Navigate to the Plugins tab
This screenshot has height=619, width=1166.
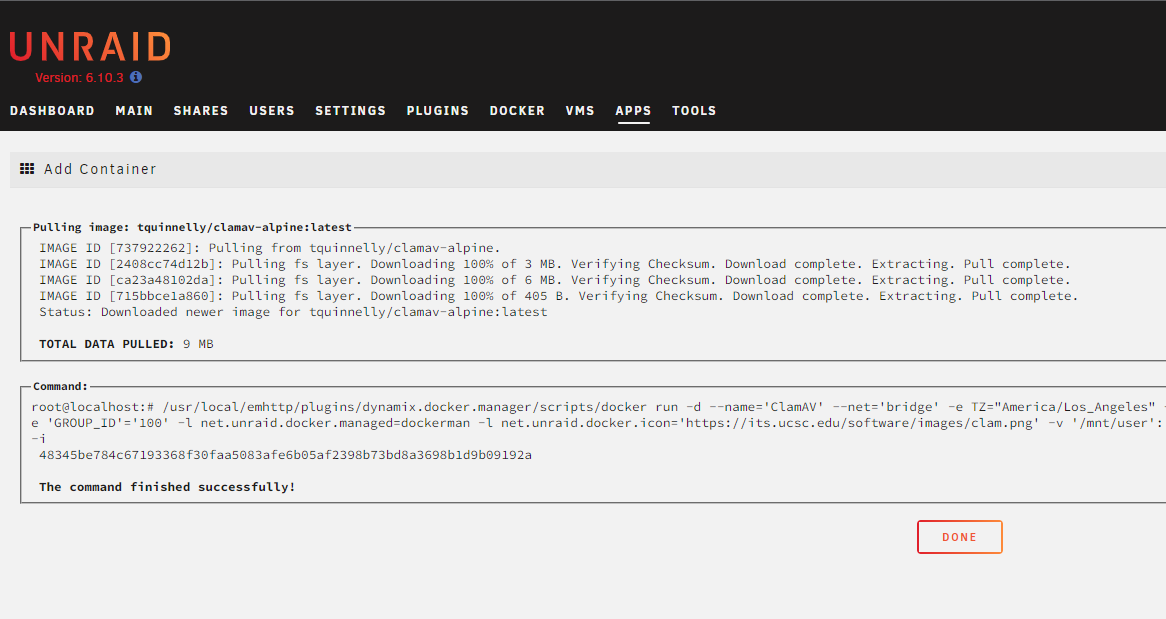click(x=437, y=111)
